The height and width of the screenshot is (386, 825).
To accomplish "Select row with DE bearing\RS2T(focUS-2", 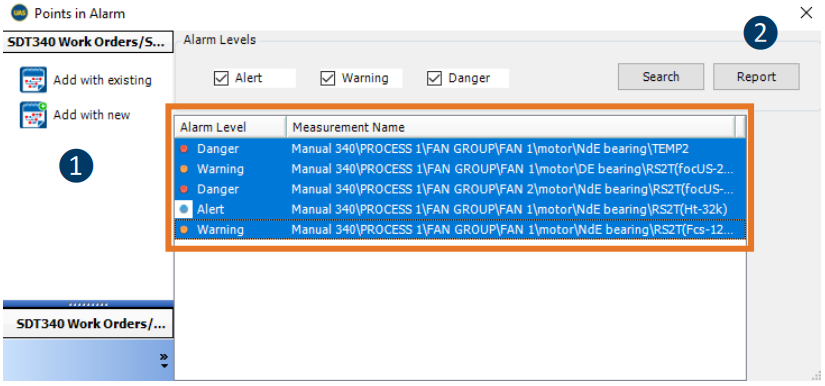I will [x=460, y=169].
